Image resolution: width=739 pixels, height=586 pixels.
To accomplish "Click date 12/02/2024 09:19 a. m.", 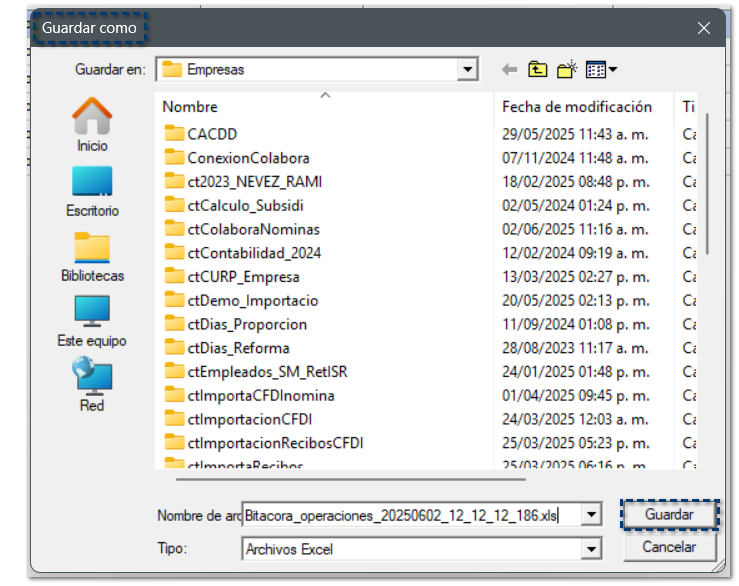I will click(x=575, y=253).
